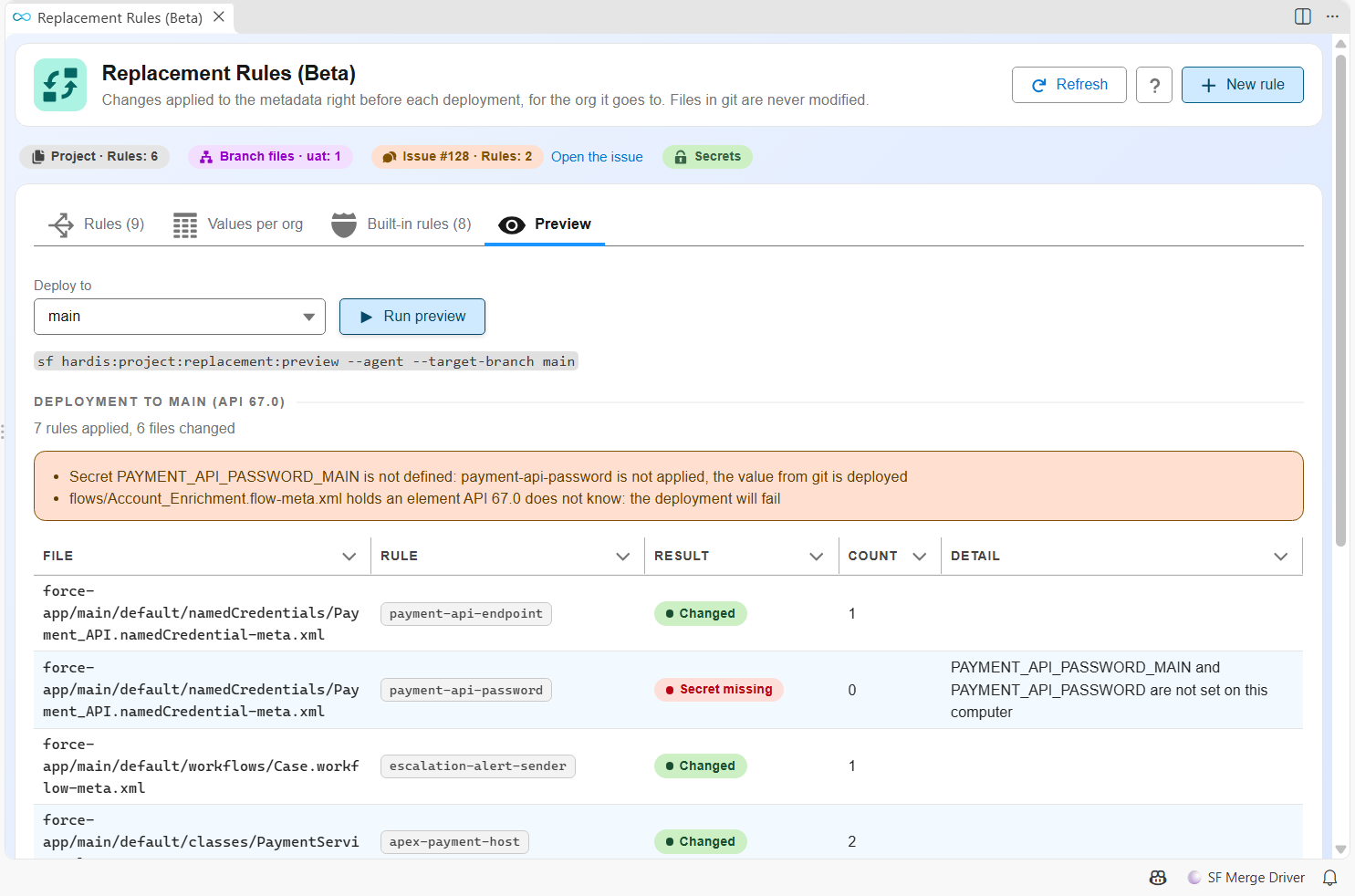Open the more actions ellipsis menu

(x=1332, y=16)
